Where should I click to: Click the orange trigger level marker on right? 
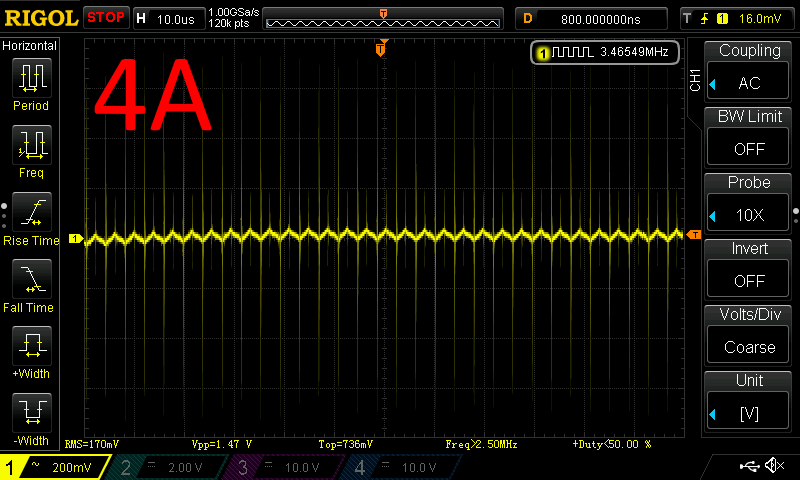click(x=693, y=235)
